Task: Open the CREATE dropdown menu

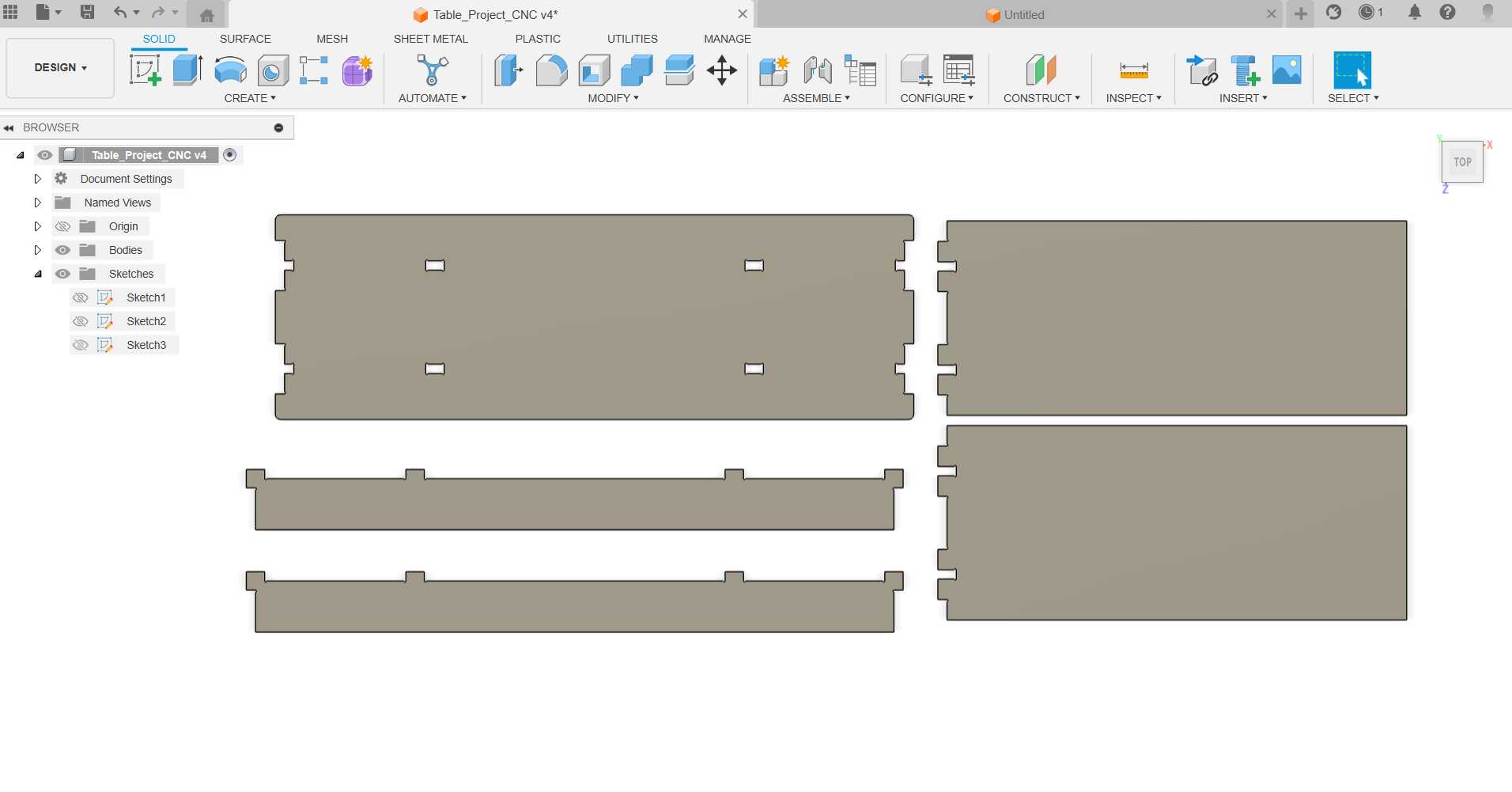Action: pyautogui.click(x=250, y=98)
